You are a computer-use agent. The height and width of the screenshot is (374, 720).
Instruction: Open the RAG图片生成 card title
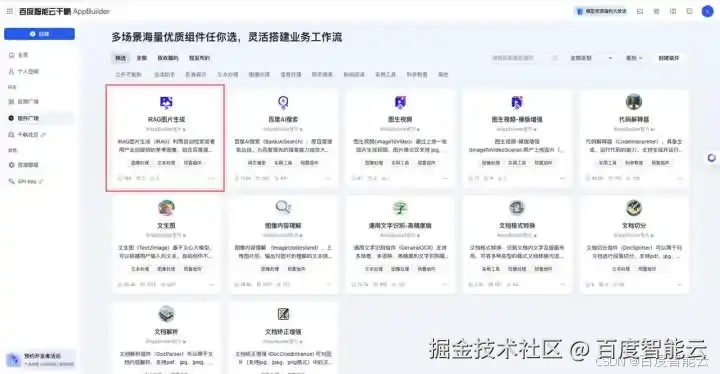(x=166, y=119)
